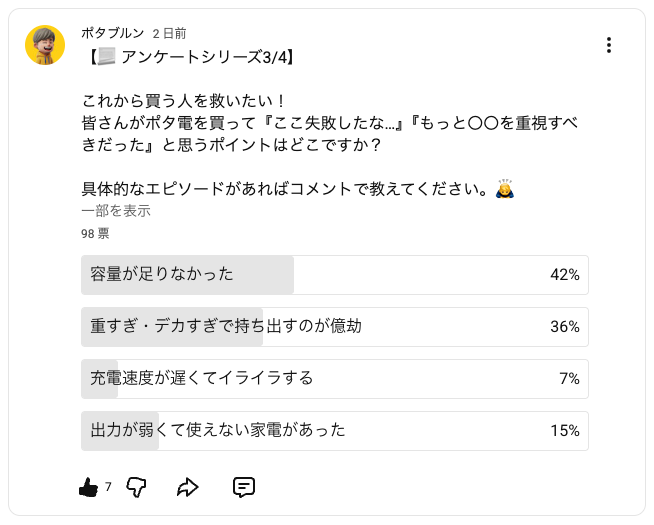Choose 充電速度が遅くてイライラする poll option
Viewport: 654px width, 525px height.
tap(334, 379)
